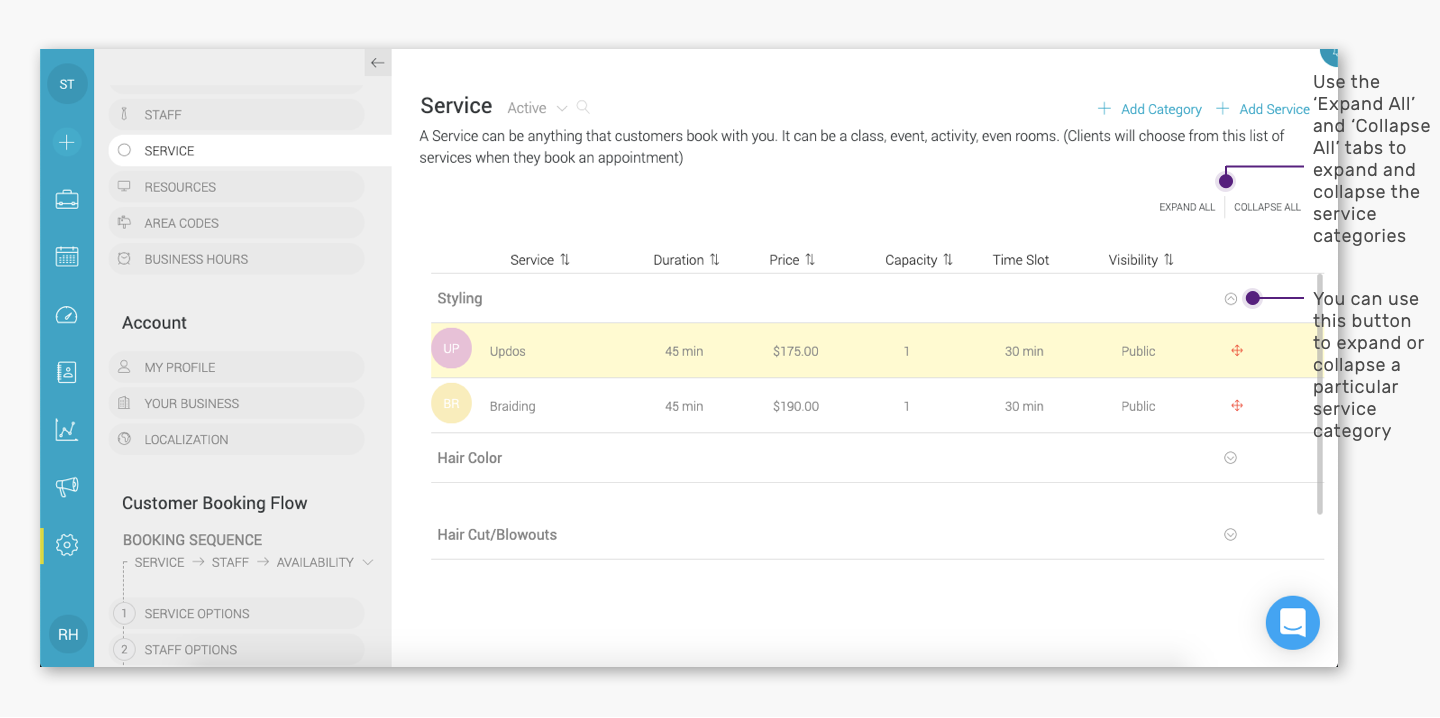The height and width of the screenshot is (718, 1440).
Task: Click the ST avatar in the left rail
Action: (67, 84)
